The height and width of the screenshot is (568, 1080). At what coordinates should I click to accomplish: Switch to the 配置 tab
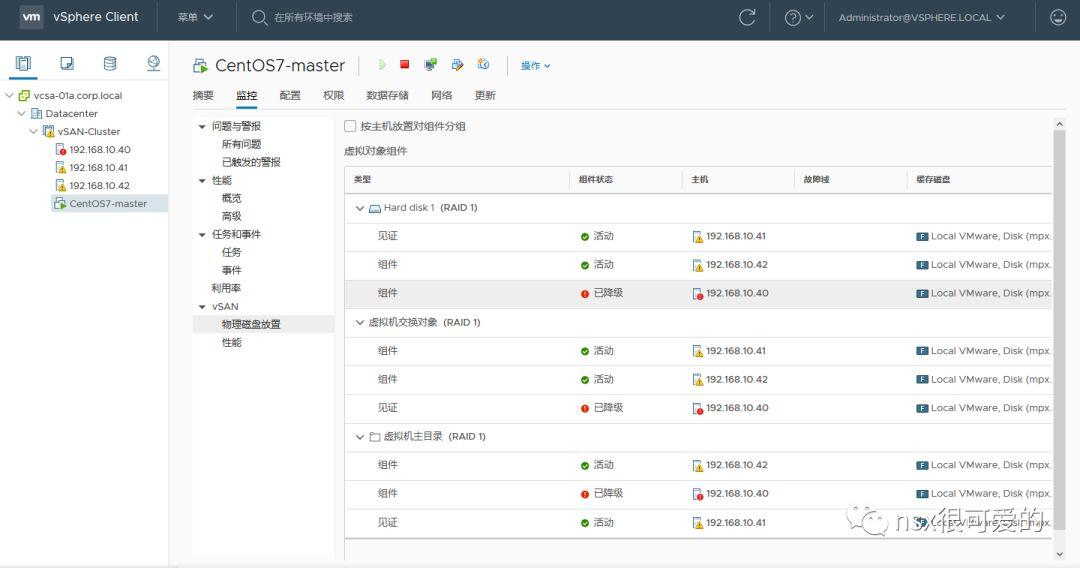290,96
